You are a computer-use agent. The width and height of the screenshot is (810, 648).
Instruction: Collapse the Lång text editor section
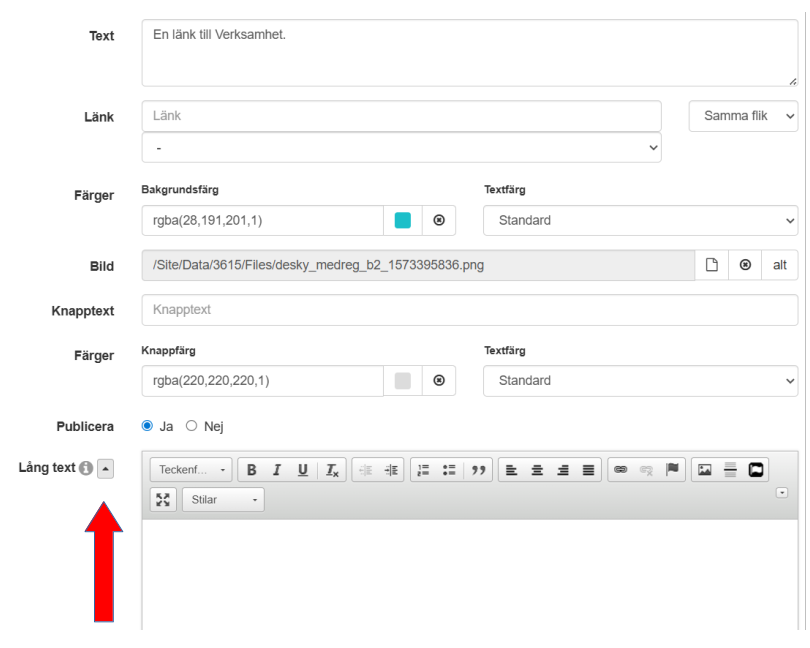pos(107,468)
